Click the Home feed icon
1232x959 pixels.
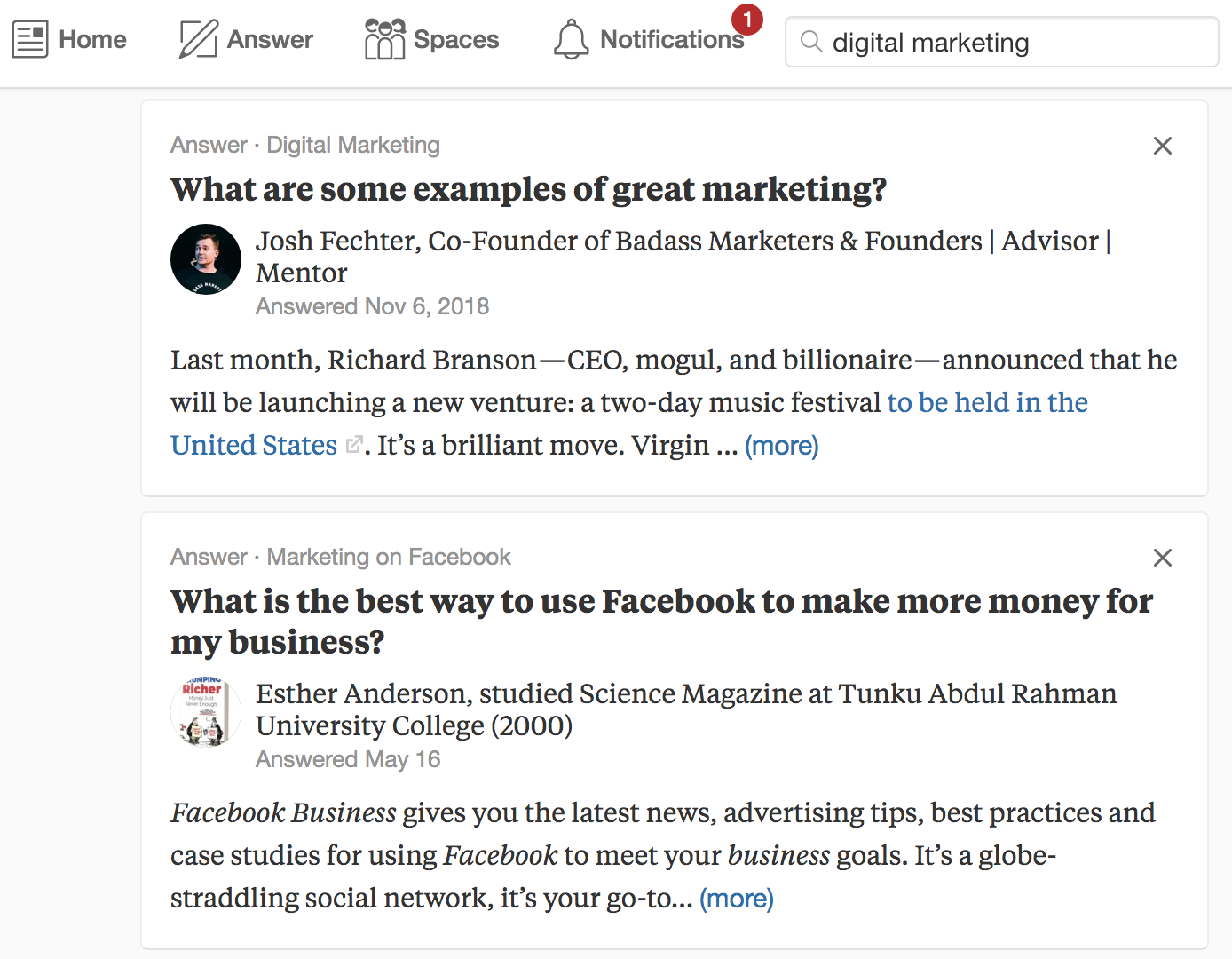tap(30, 40)
